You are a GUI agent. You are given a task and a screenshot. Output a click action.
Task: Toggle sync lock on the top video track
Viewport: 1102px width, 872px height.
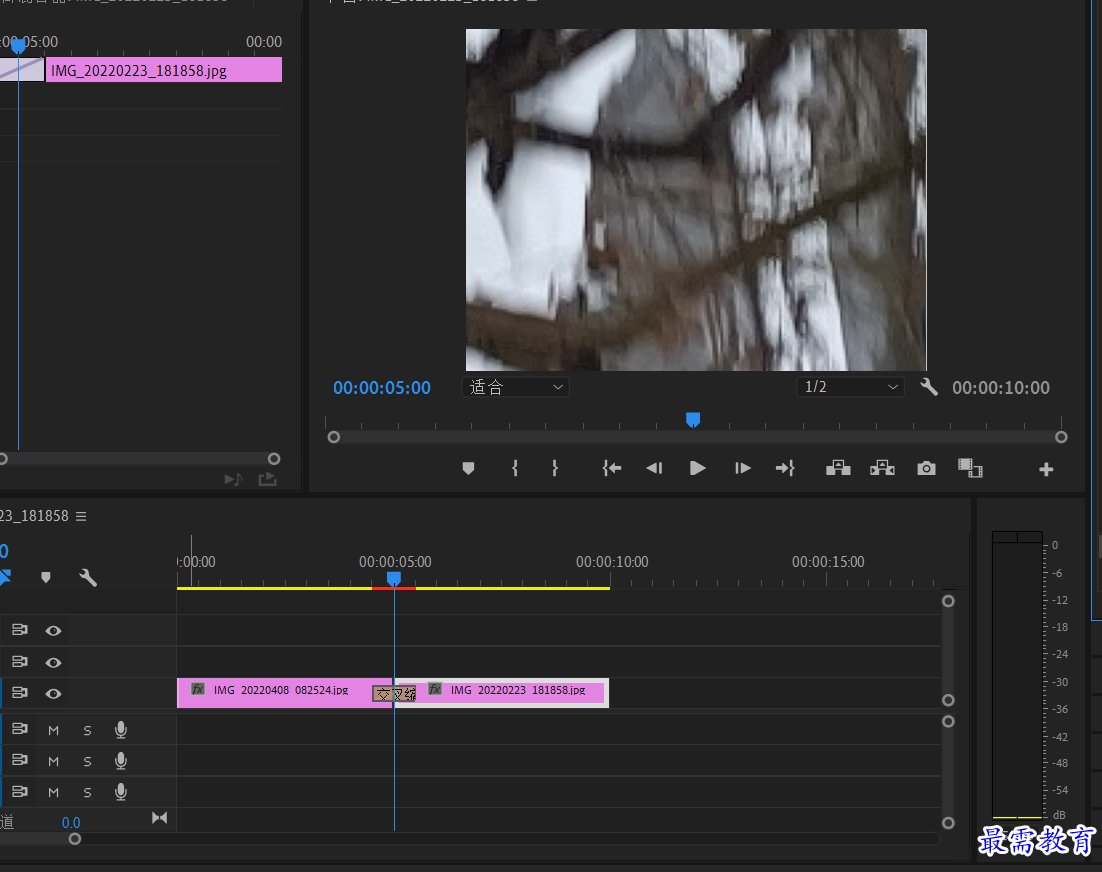[20, 630]
